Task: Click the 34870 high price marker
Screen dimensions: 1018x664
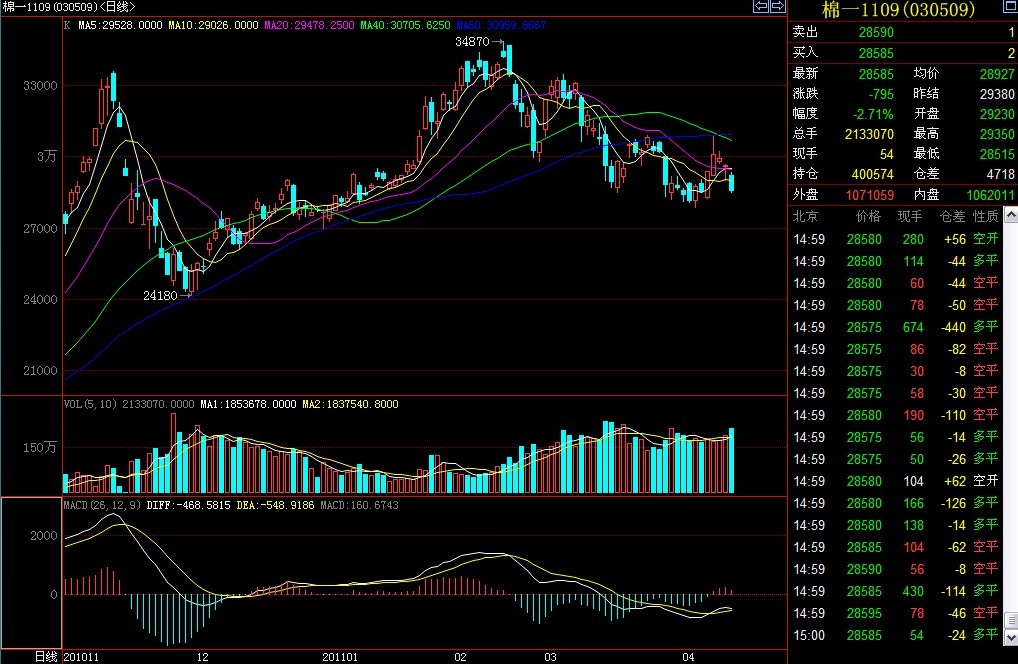Action: pyautogui.click(x=472, y=42)
